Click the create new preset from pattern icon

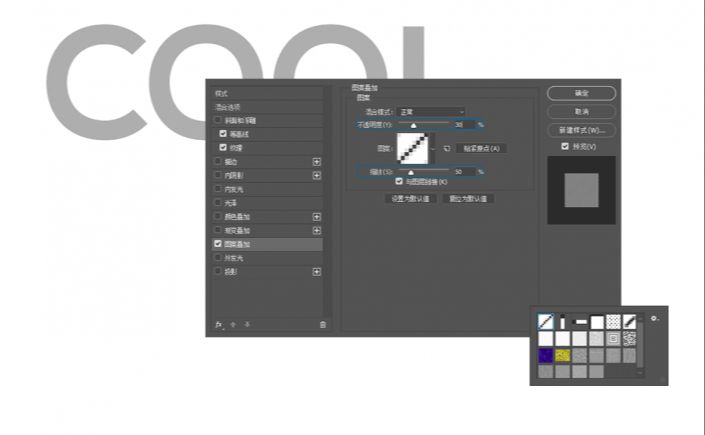pyautogui.click(x=446, y=148)
